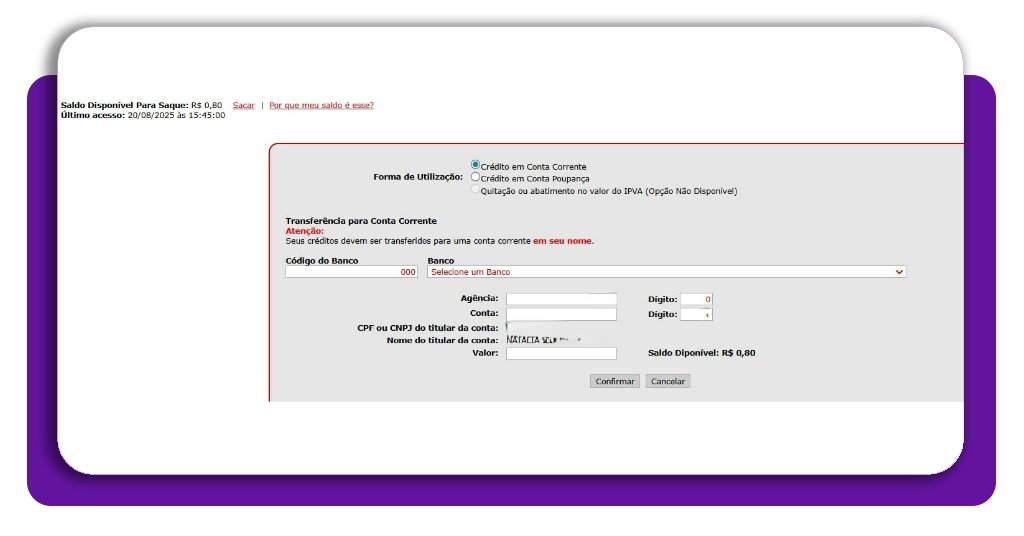Click into the Agência input field
Viewport: 1024px width, 536px height.
pyautogui.click(x=561, y=299)
